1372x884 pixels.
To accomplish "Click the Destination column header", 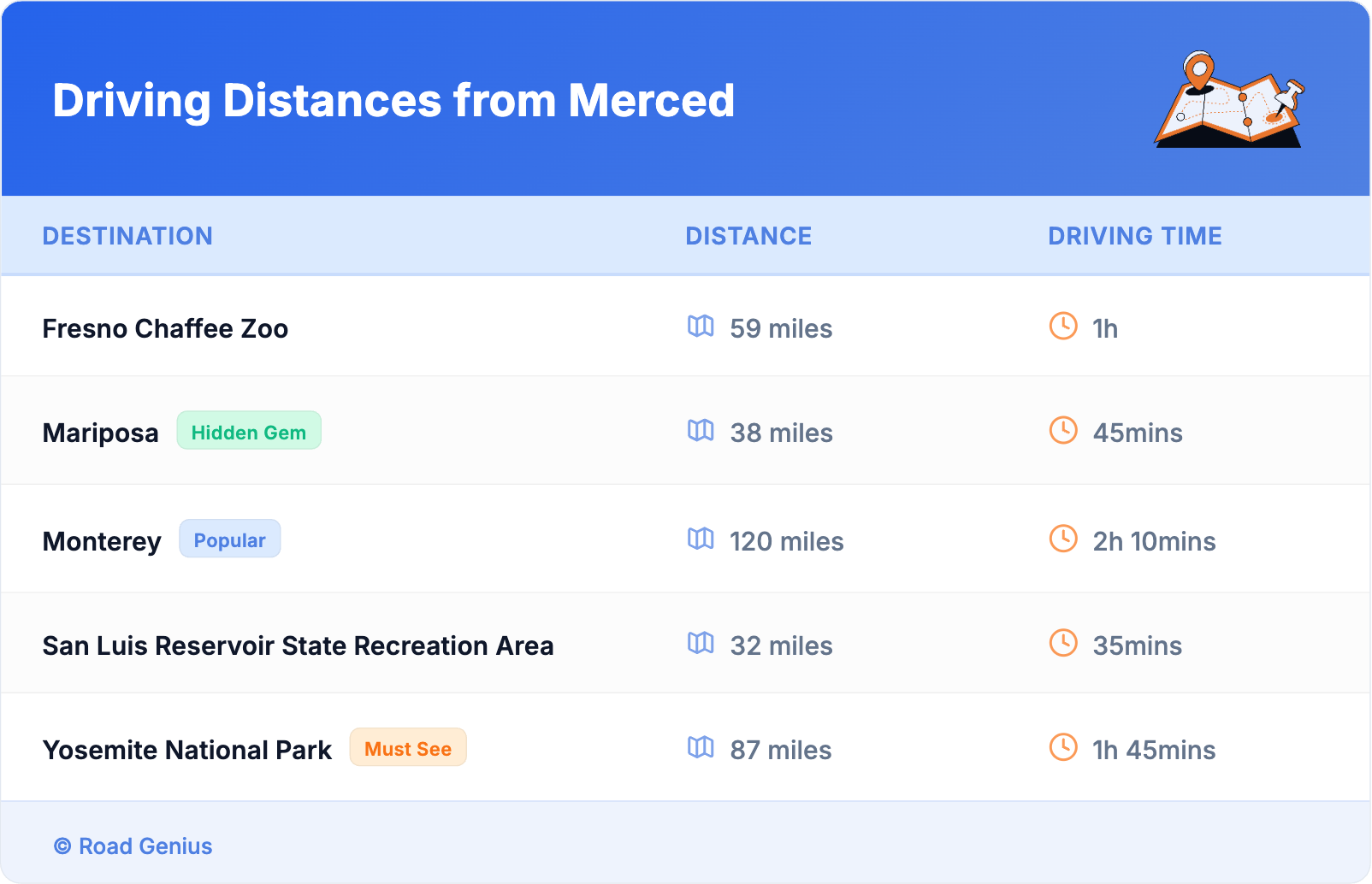I will [x=127, y=236].
